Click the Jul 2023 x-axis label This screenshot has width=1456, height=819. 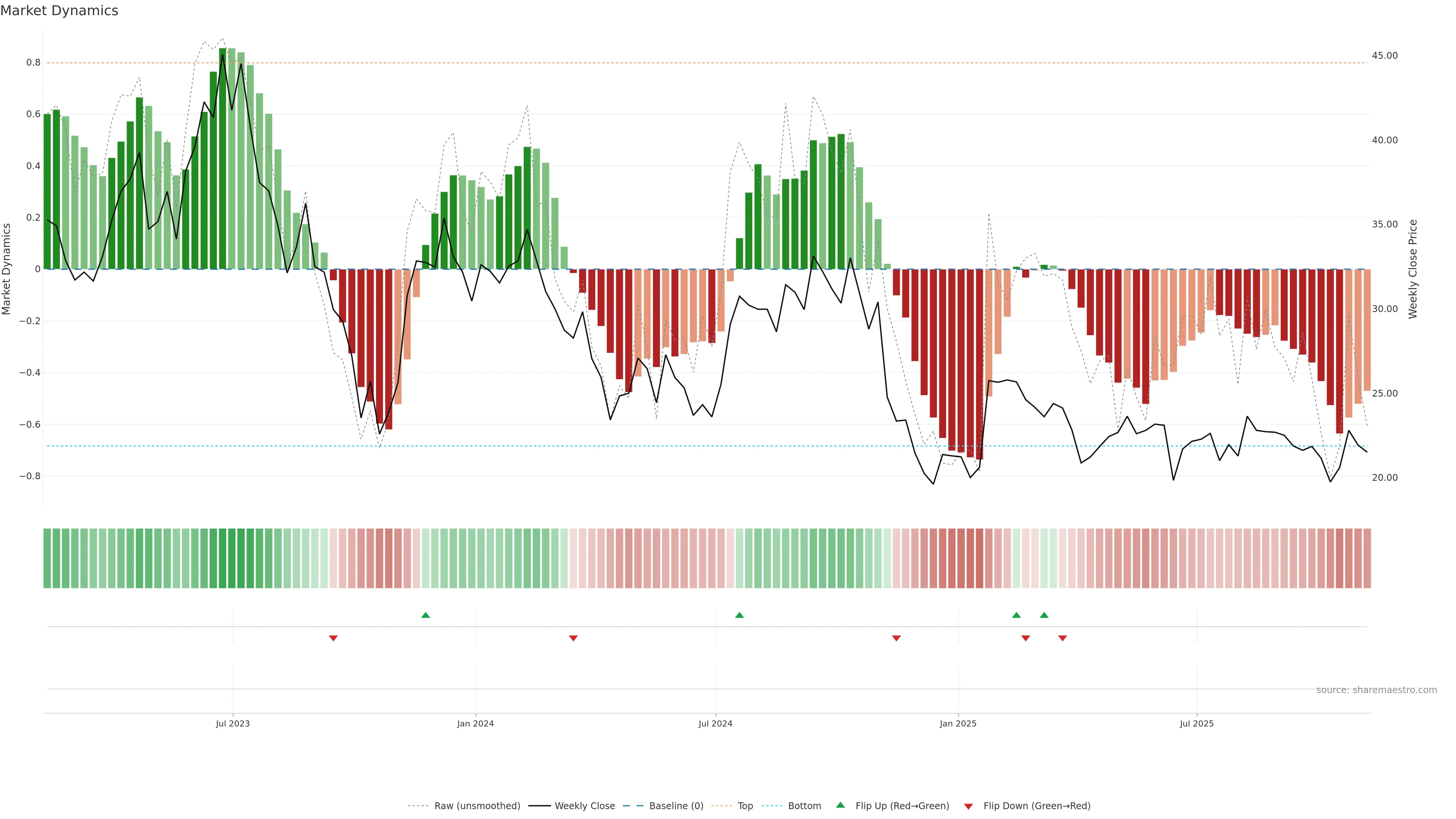tap(232, 723)
